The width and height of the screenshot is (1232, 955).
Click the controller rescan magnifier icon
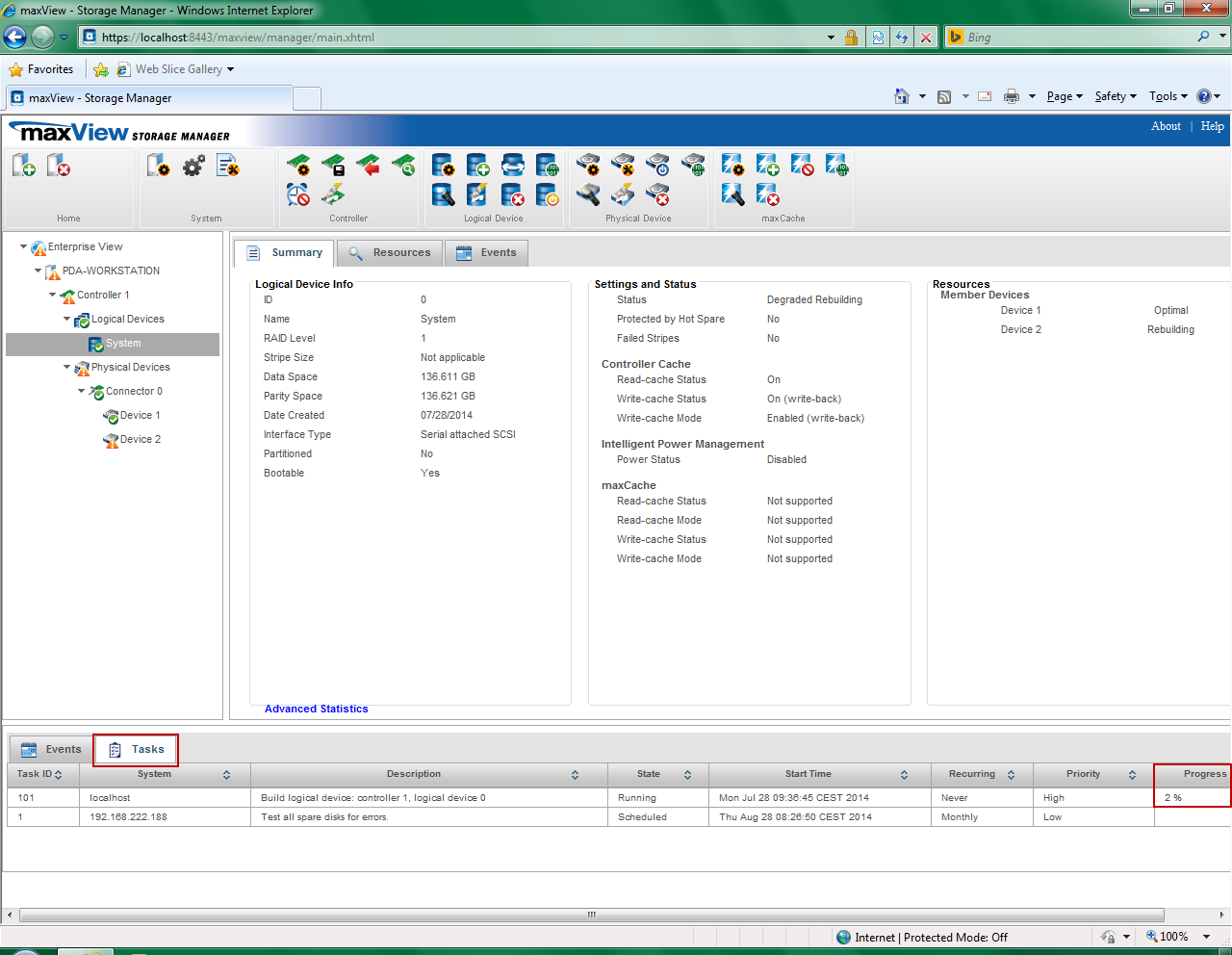click(403, 166)
